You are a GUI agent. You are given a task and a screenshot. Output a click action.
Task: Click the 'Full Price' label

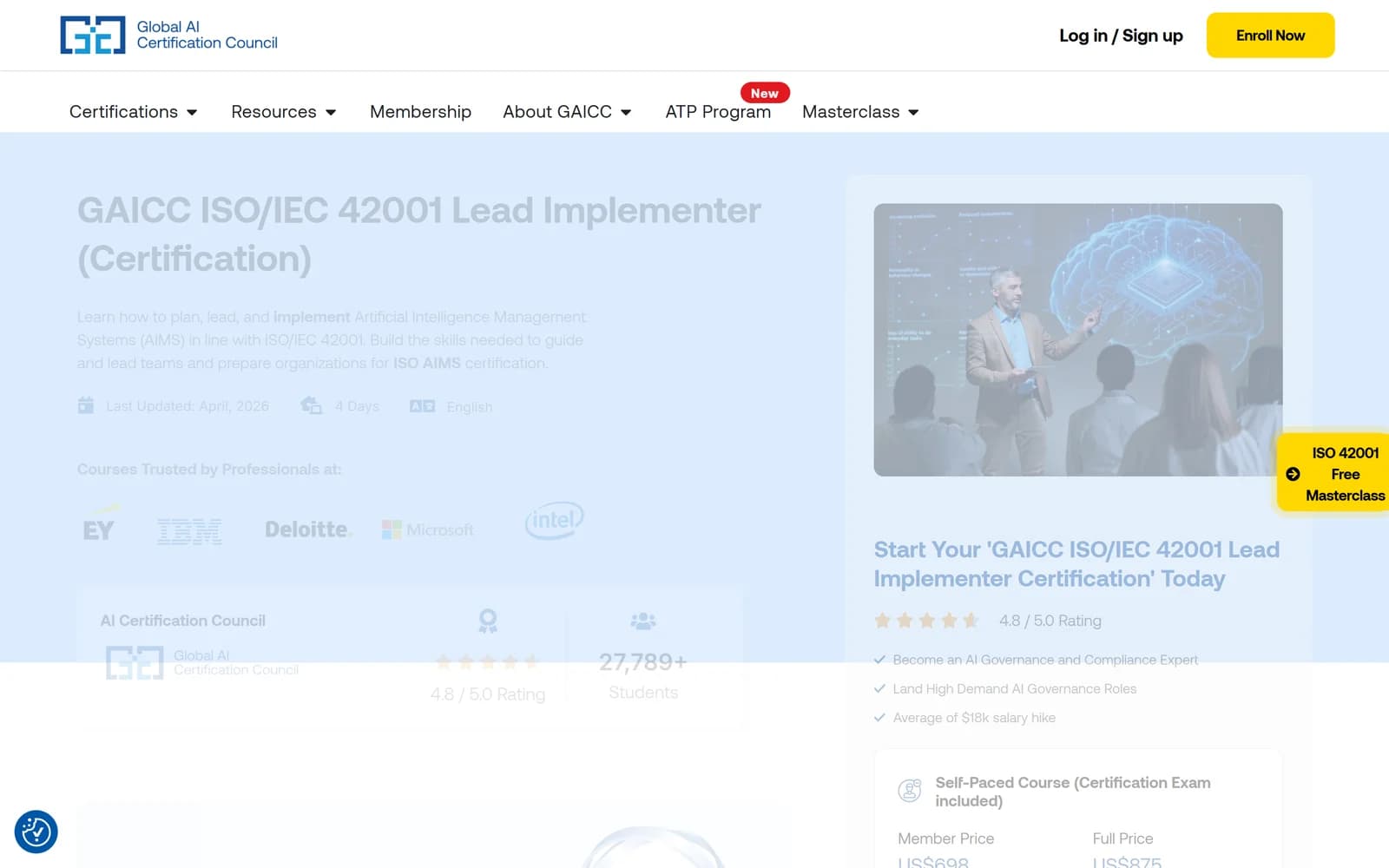click(x=1122, y=838)
